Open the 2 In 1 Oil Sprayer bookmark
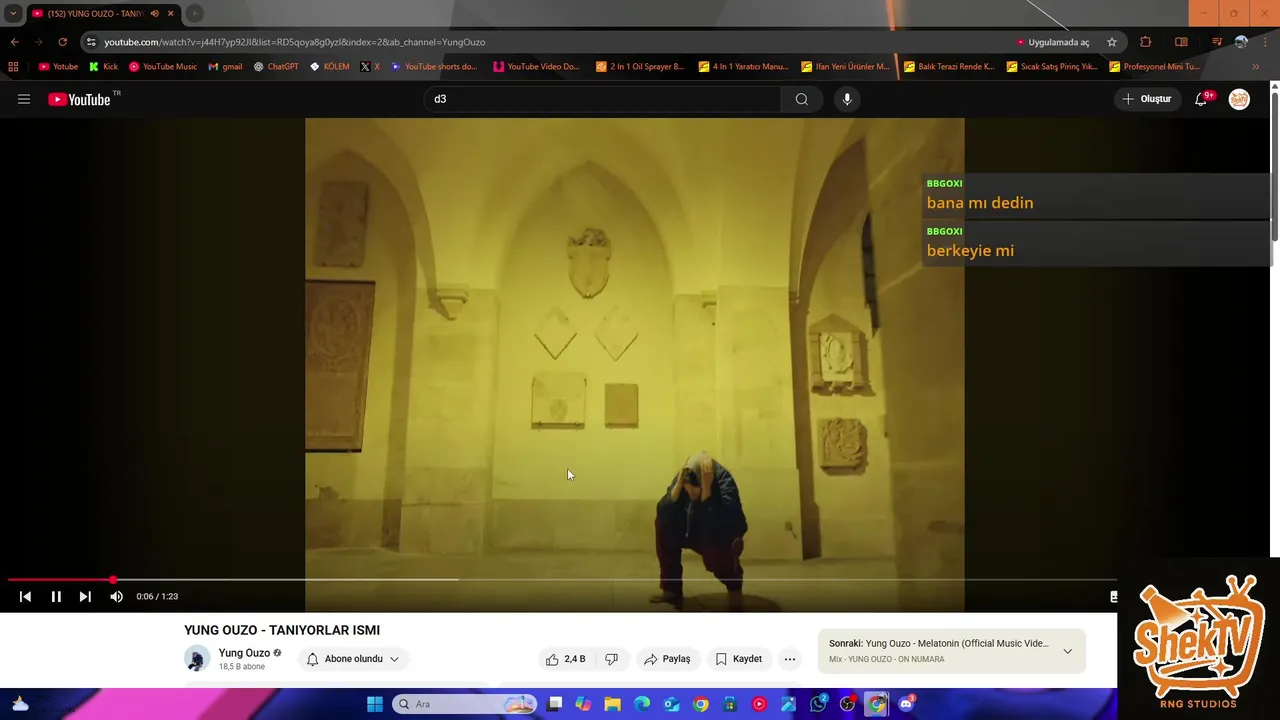Screen dimensions: 1280x720 click(x=639, y=67)
